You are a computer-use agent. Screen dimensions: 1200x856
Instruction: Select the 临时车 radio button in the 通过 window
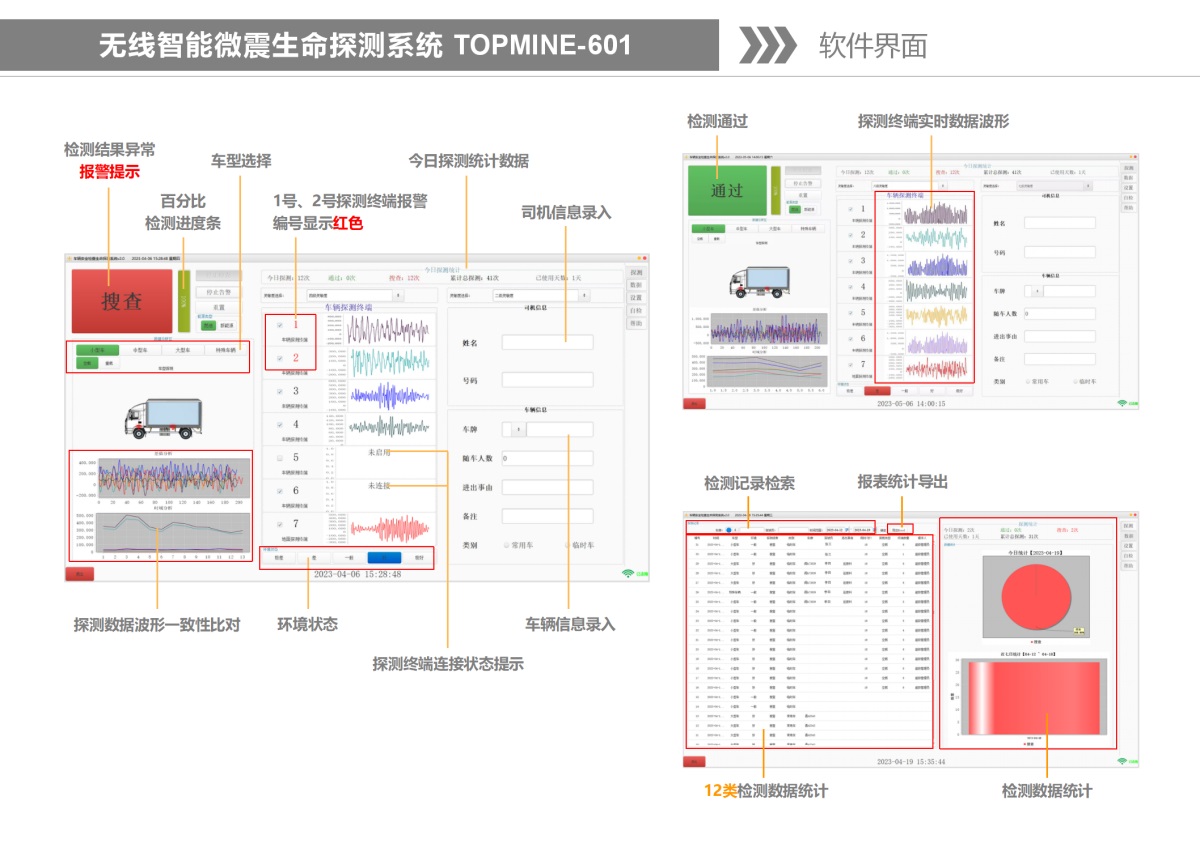coord(1076,382)
